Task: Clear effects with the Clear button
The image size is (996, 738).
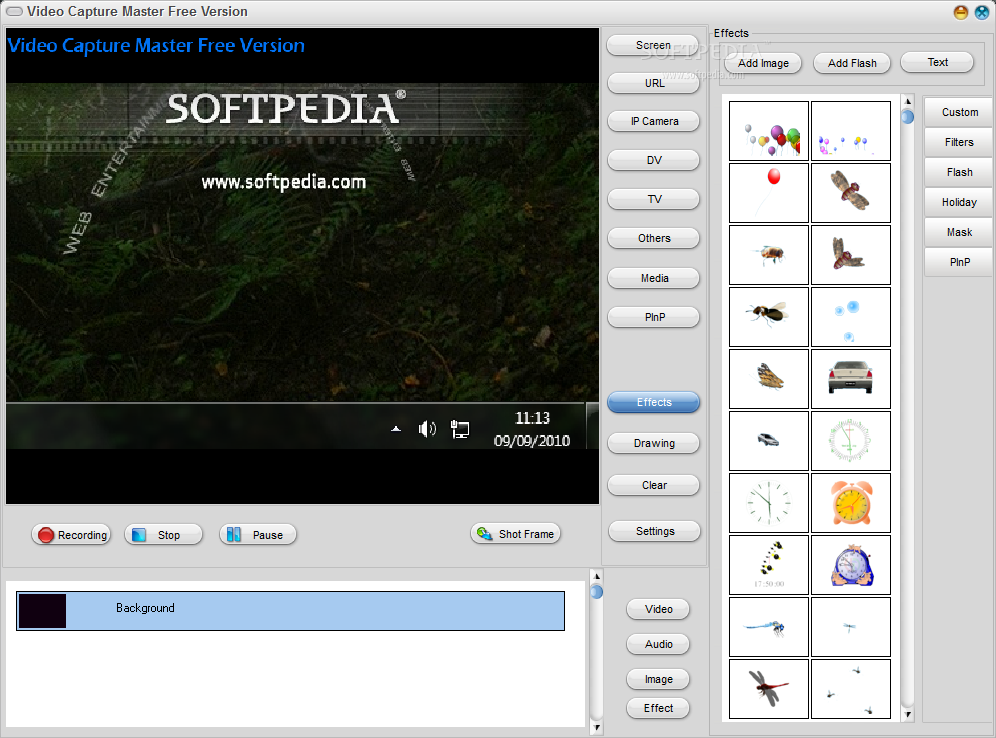Action: 653,485
